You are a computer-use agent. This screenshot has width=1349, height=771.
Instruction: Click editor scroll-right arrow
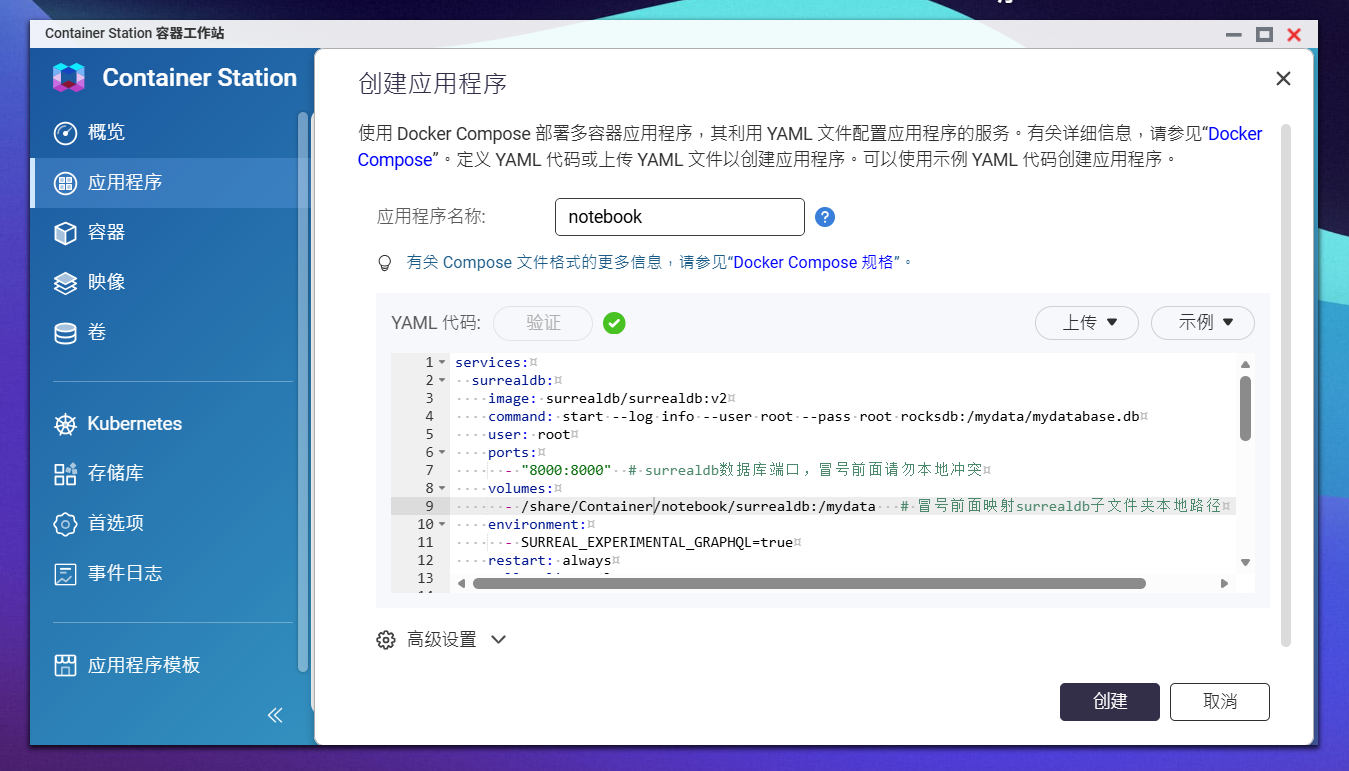pos(1224,583)
